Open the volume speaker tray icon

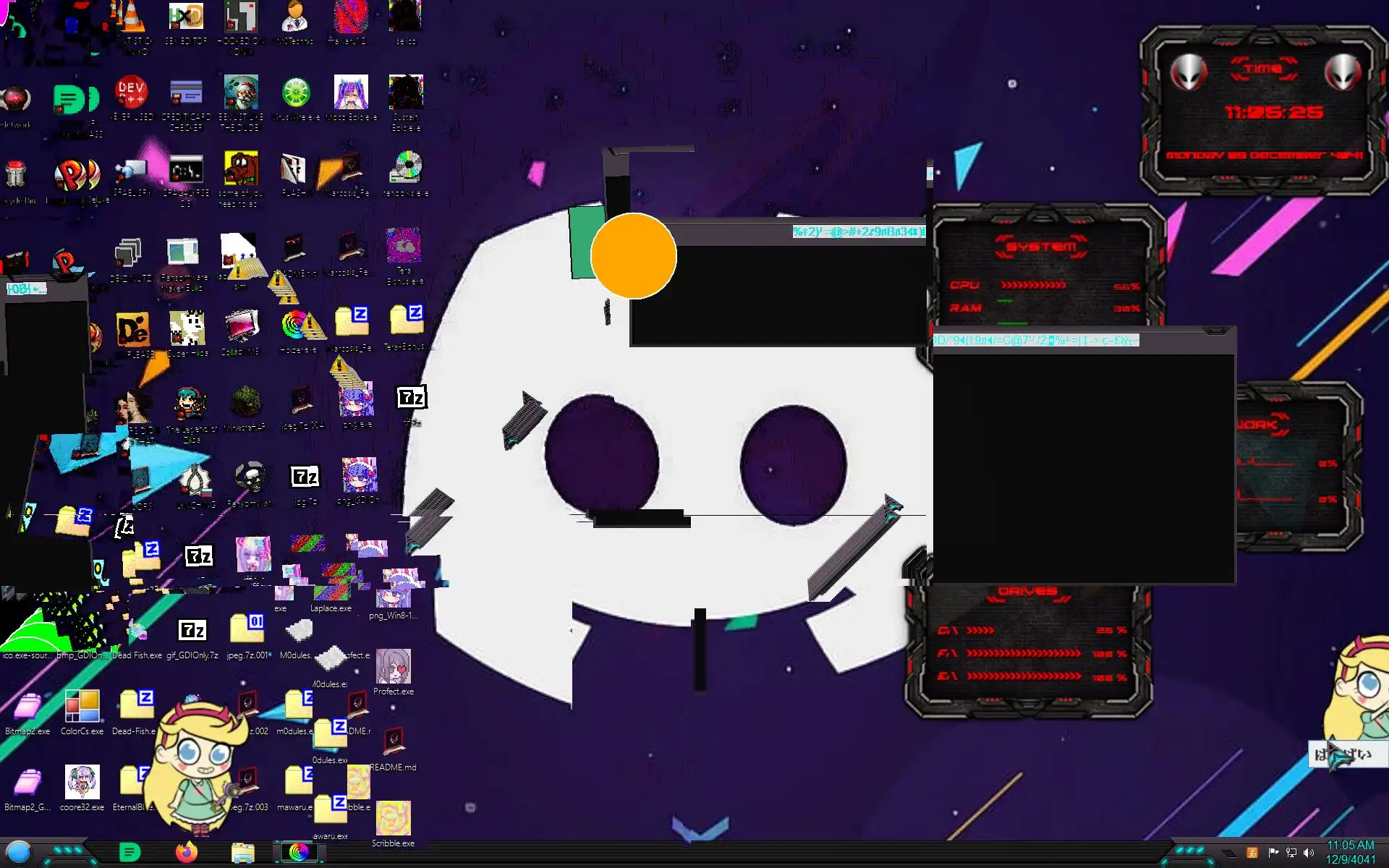pyautogui.click(x=1309, y=853)
